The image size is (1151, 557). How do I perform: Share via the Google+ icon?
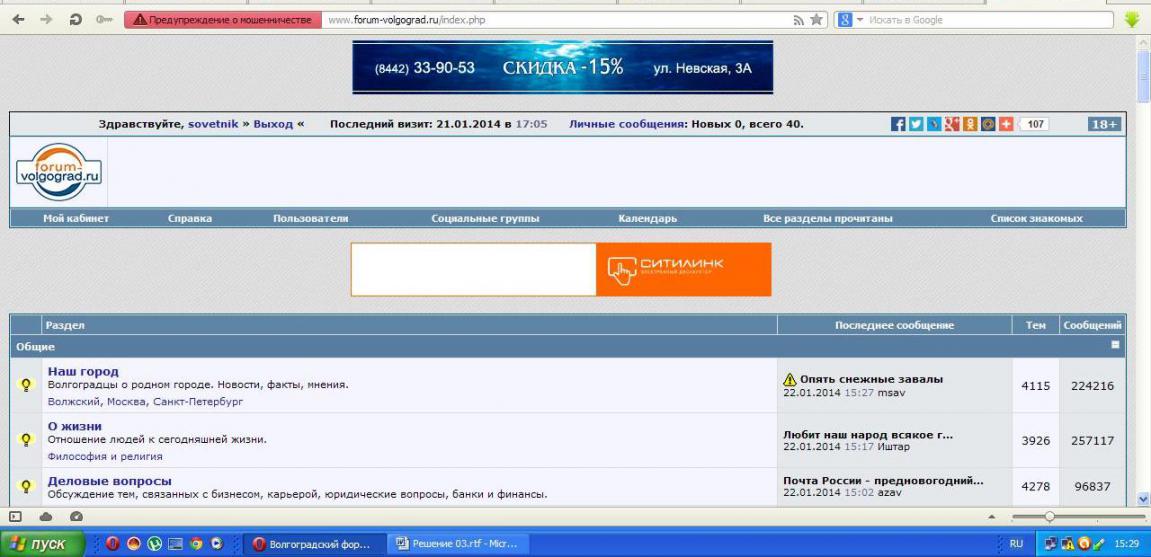[952, 124]
